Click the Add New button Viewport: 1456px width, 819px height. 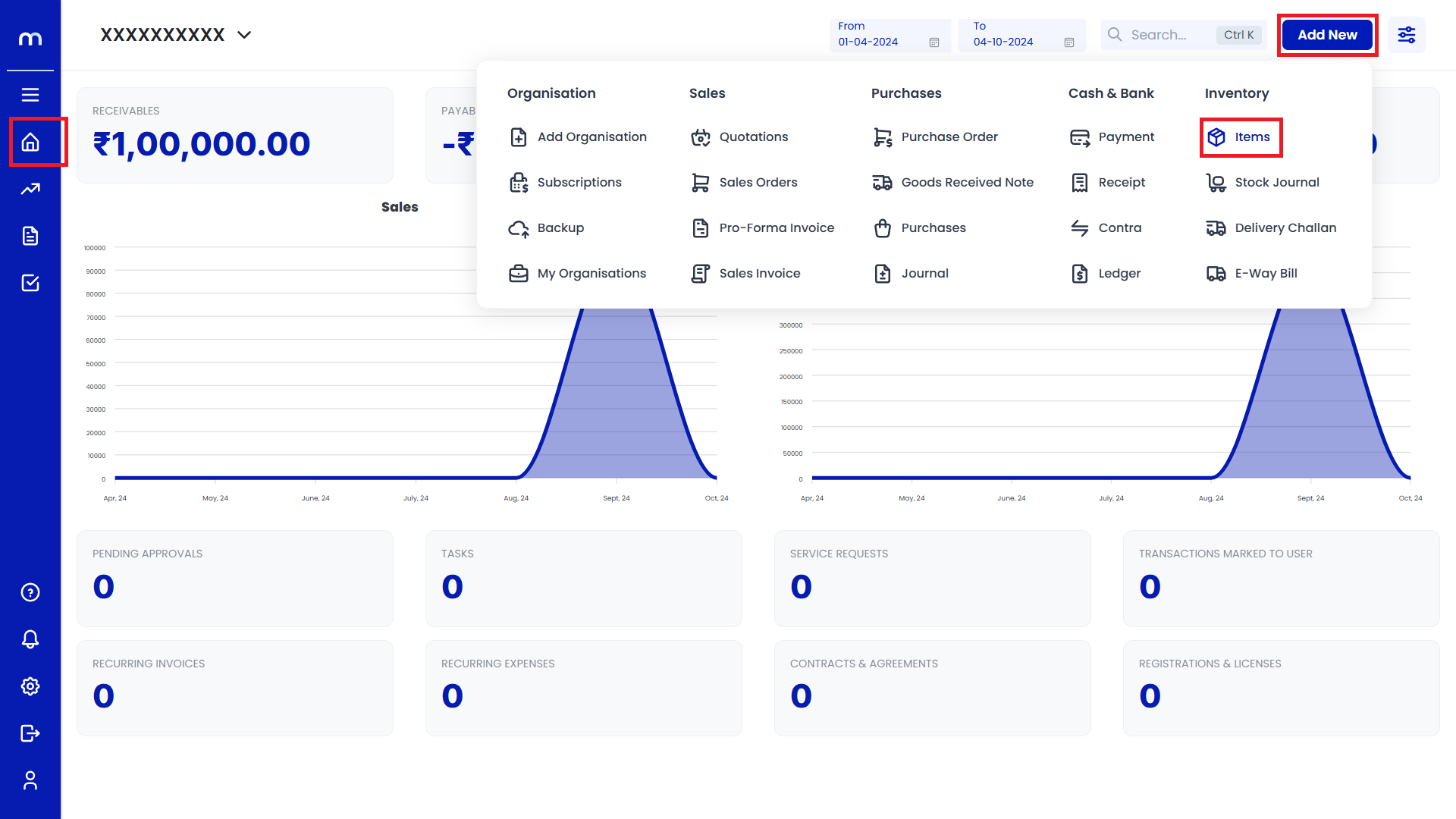point(1326,35)
